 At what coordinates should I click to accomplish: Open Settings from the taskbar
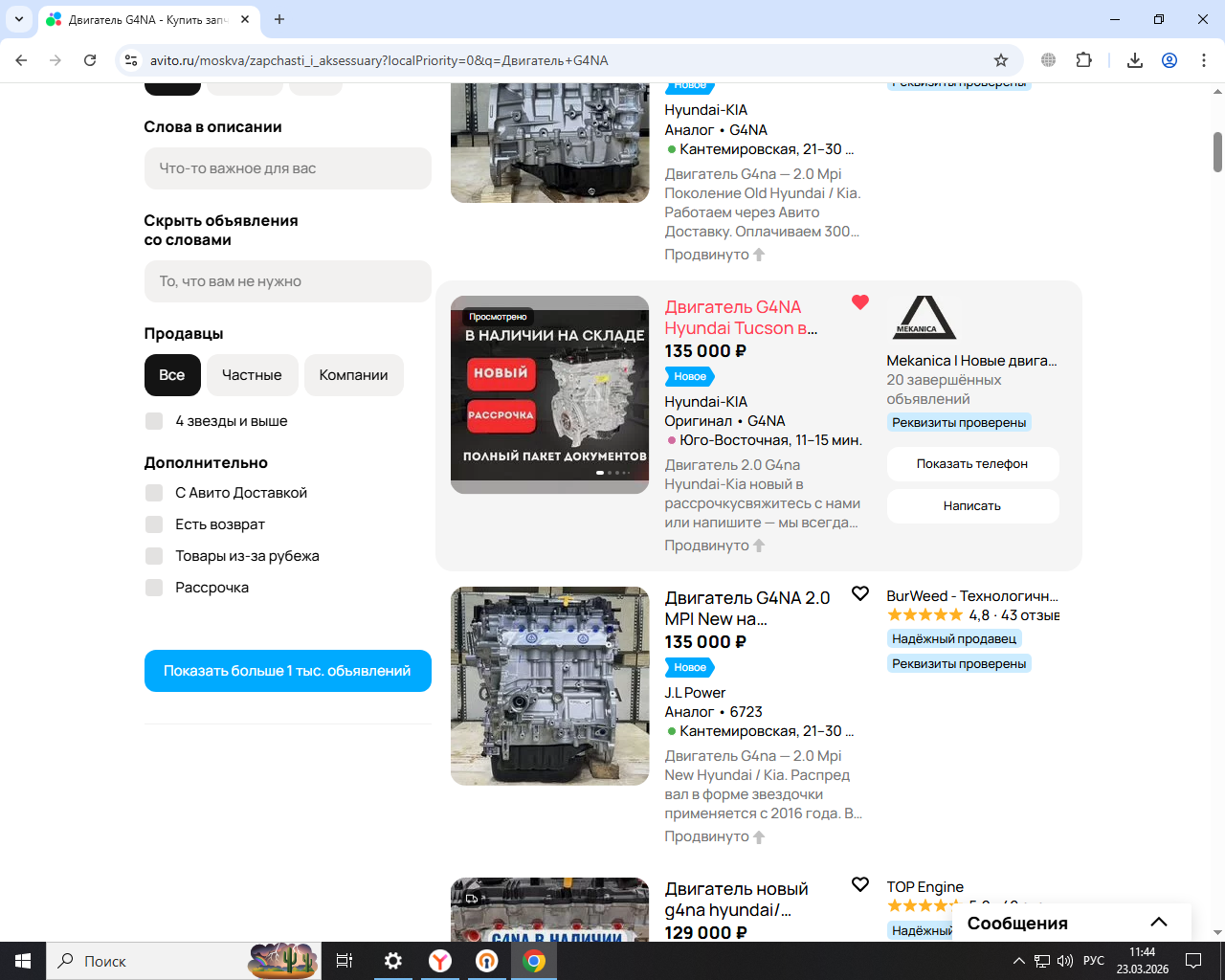pos(393,961)
